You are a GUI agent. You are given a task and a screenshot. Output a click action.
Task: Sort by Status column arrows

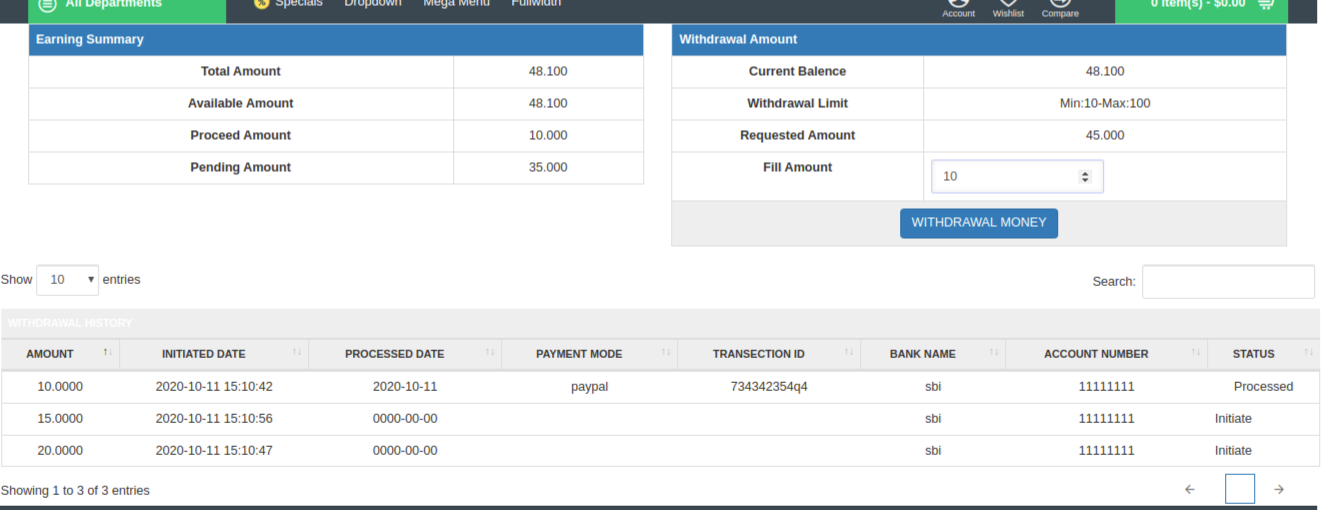point(1308,353)
